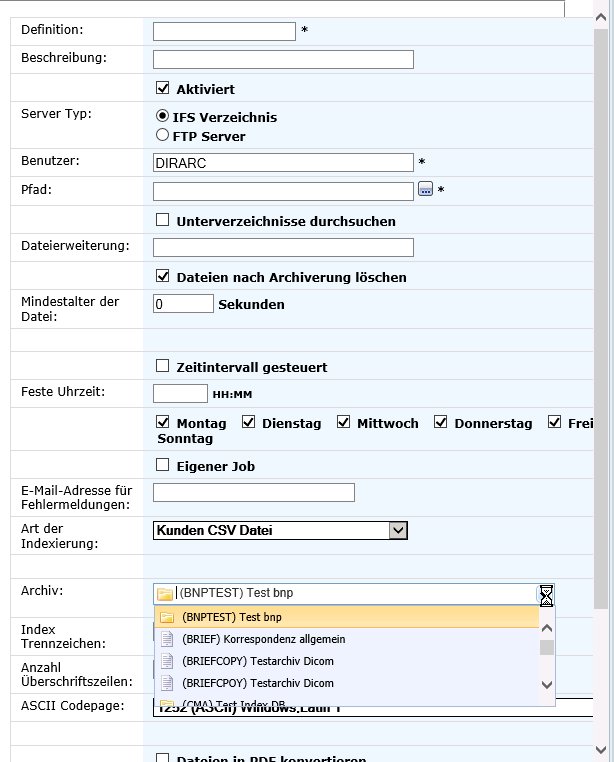Click document icon of (BRIEF) Korrespondenz allgemein
The height and width of the screenshot is (762, 614).
point(167,639)
